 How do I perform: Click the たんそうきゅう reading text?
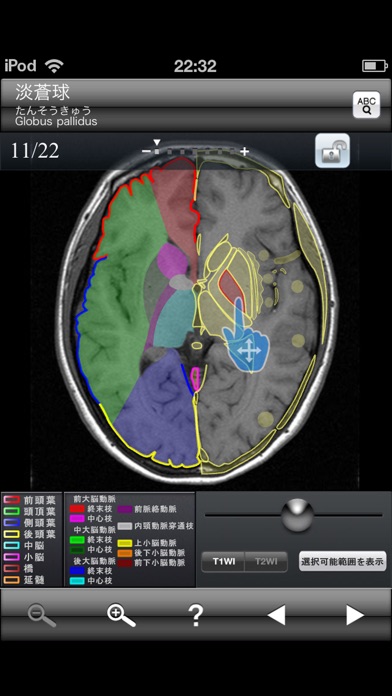coord(53,110)
